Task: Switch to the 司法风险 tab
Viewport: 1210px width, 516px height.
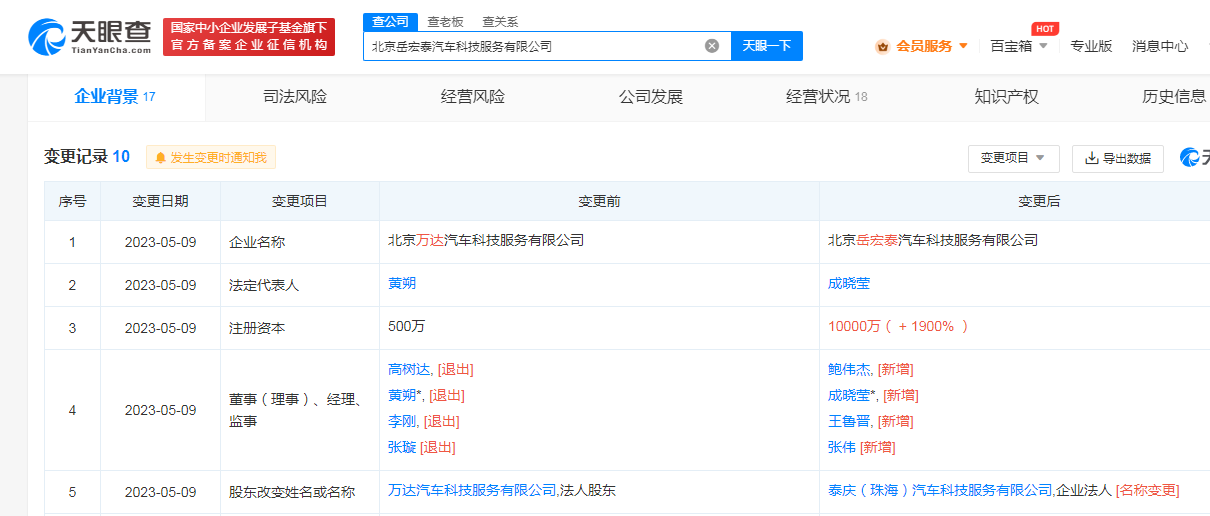Action: point(295,97)
